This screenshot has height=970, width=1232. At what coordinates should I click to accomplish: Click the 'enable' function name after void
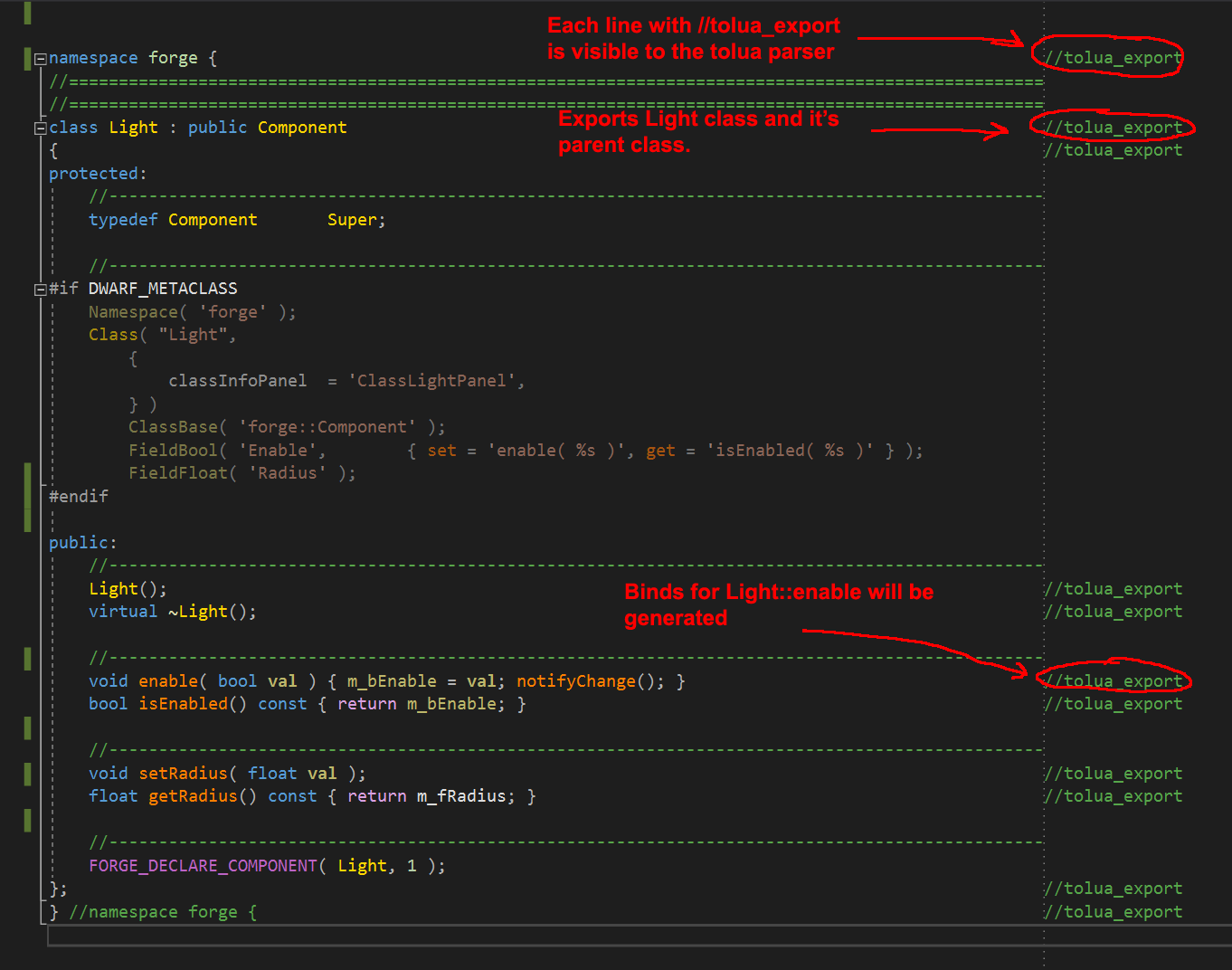point(168,681)
